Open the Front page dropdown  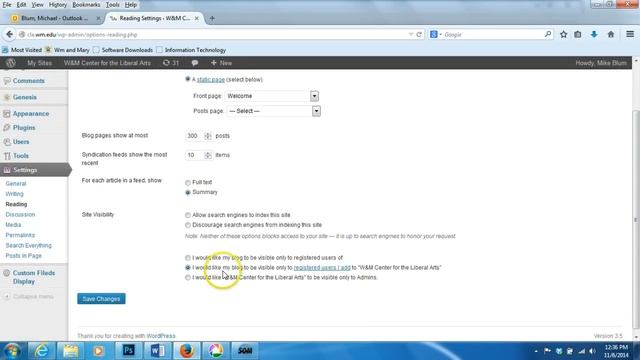point(272,96)
